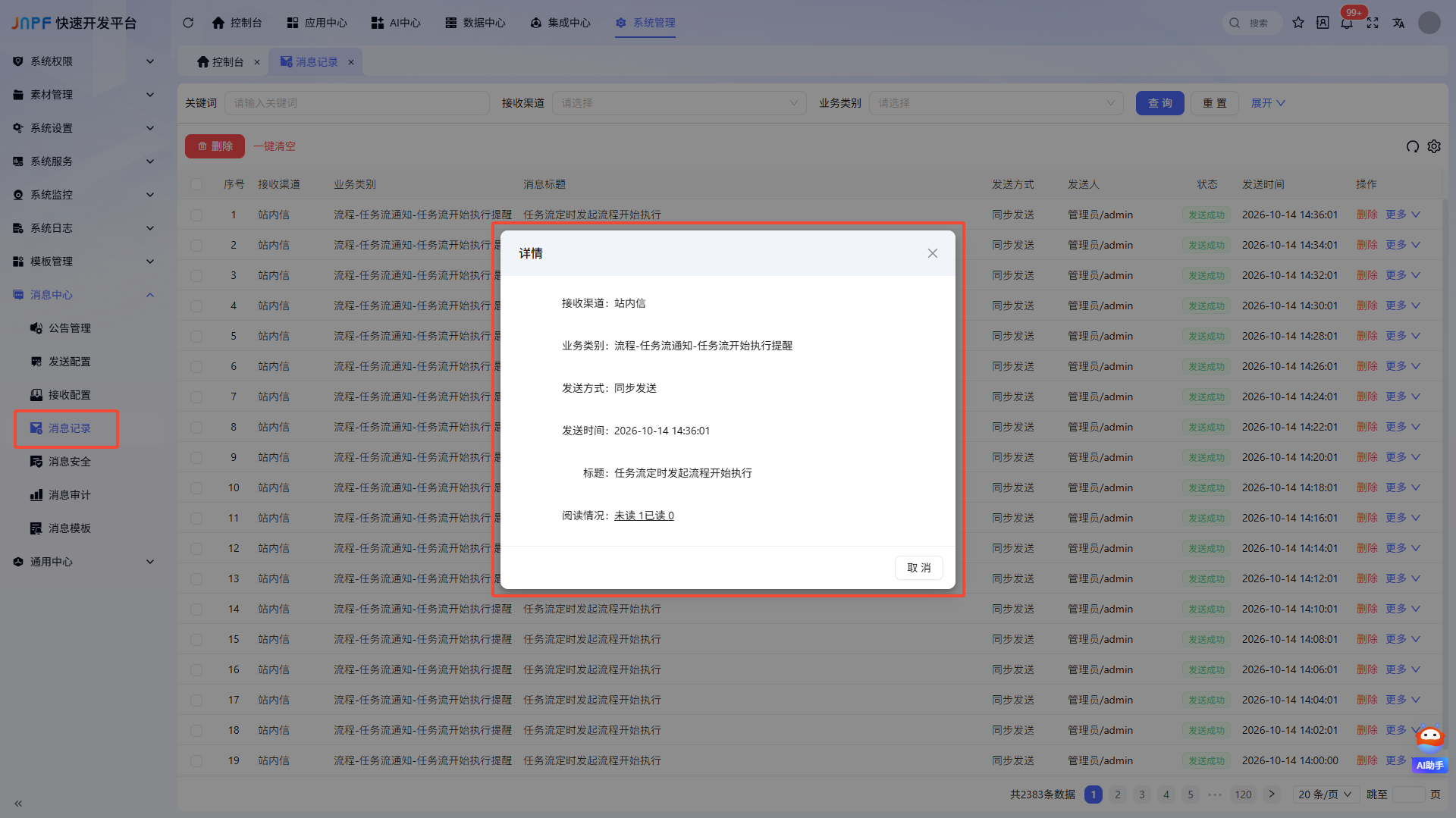1456x818 pixels.
Task: Tick the select-all checkbox in table header
Action: (196, 184)
